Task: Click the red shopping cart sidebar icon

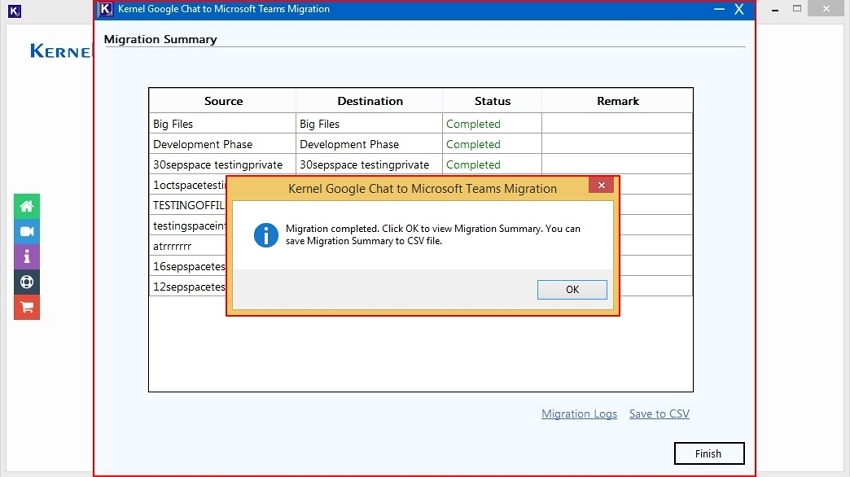Action: coord(27,307)
